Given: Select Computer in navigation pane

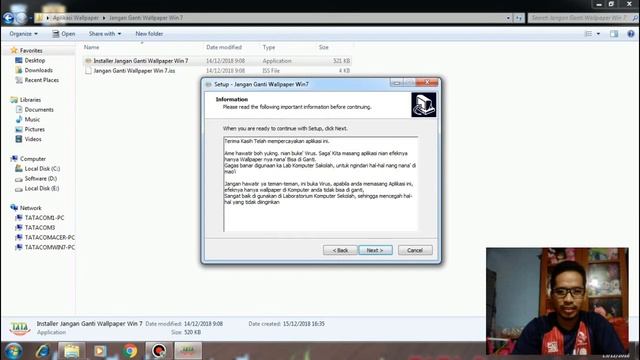Looking at the screenshot, I should click(33, 159).
